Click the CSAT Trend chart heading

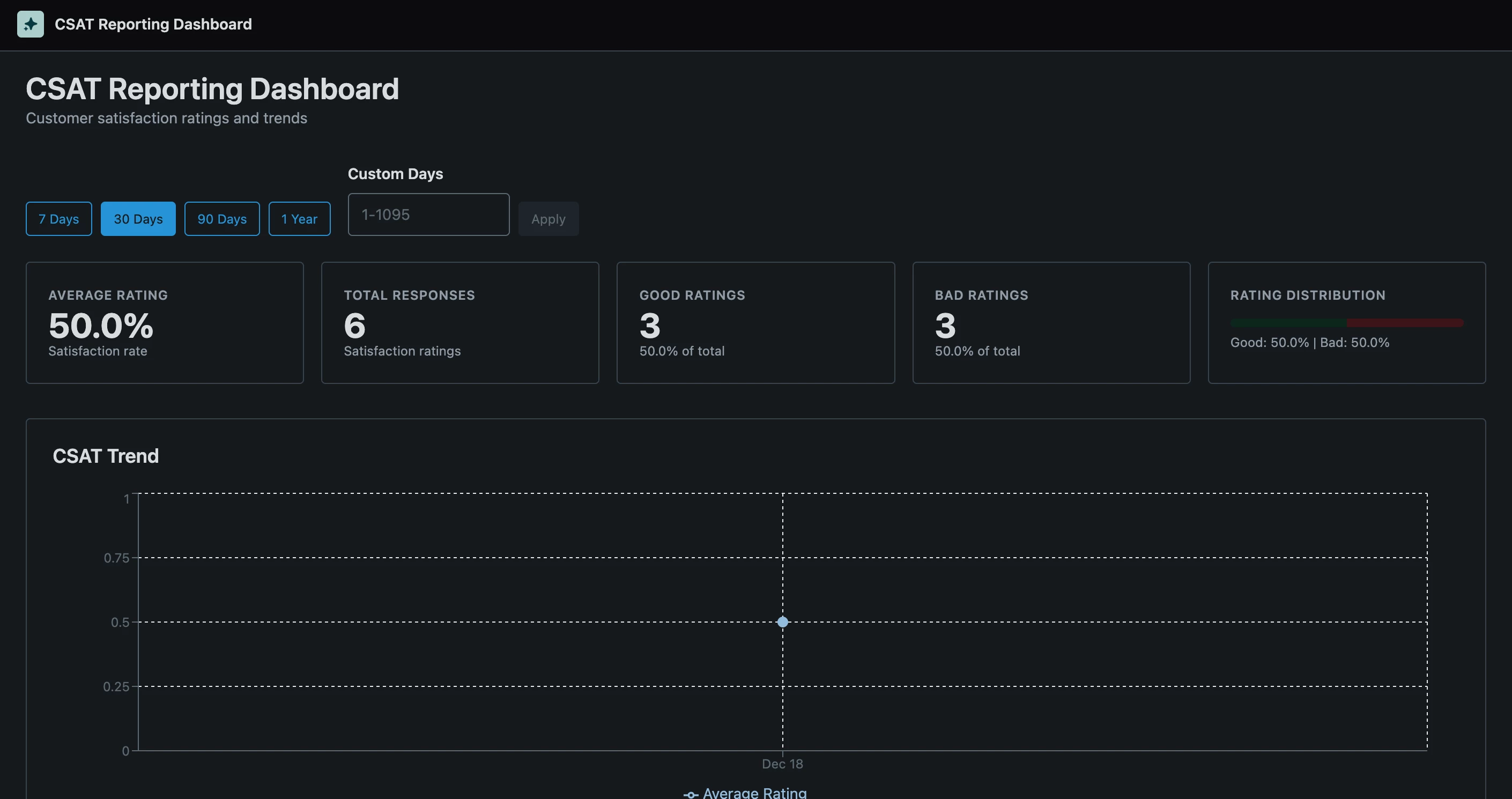[106, 456]
